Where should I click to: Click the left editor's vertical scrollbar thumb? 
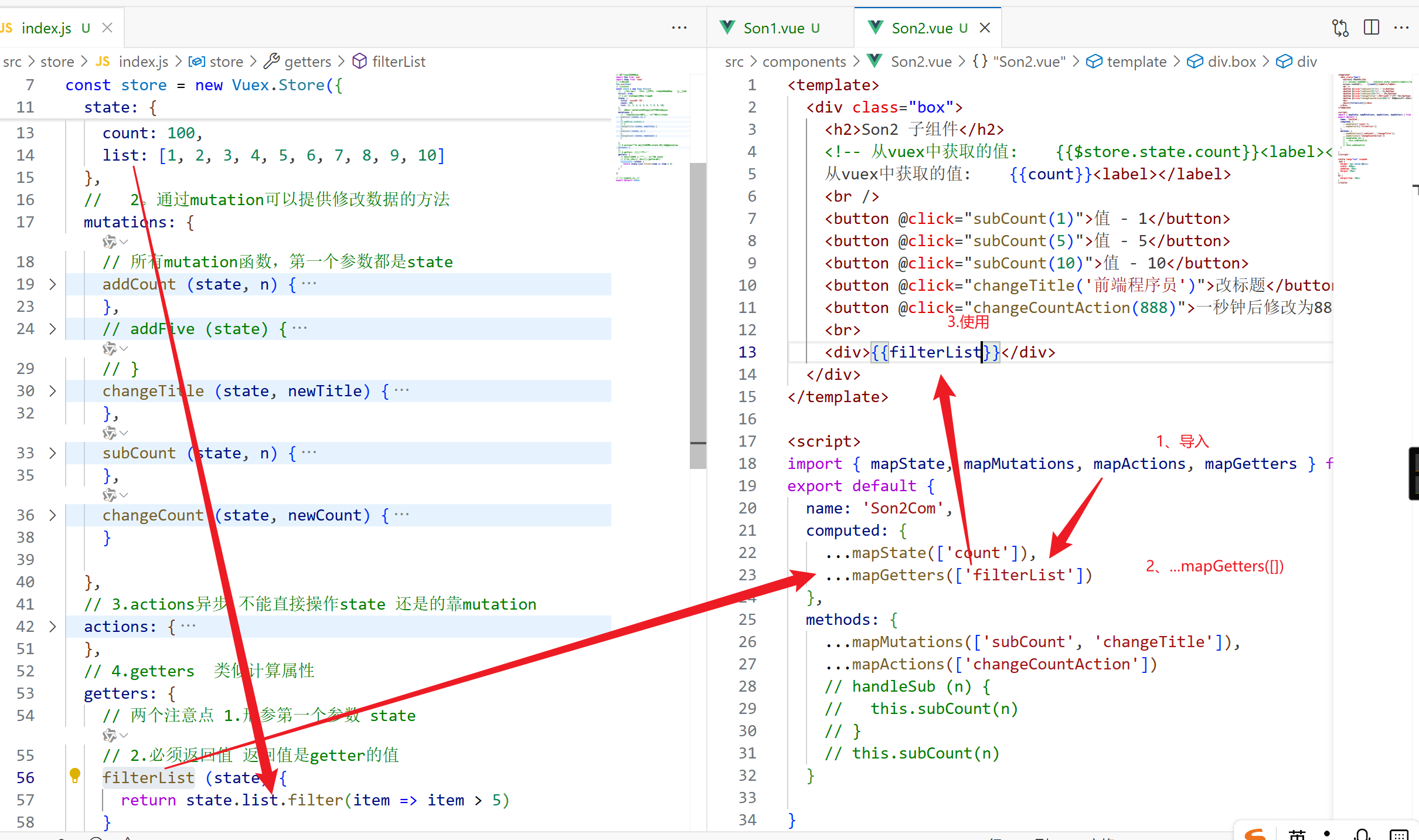pos(697,317)
